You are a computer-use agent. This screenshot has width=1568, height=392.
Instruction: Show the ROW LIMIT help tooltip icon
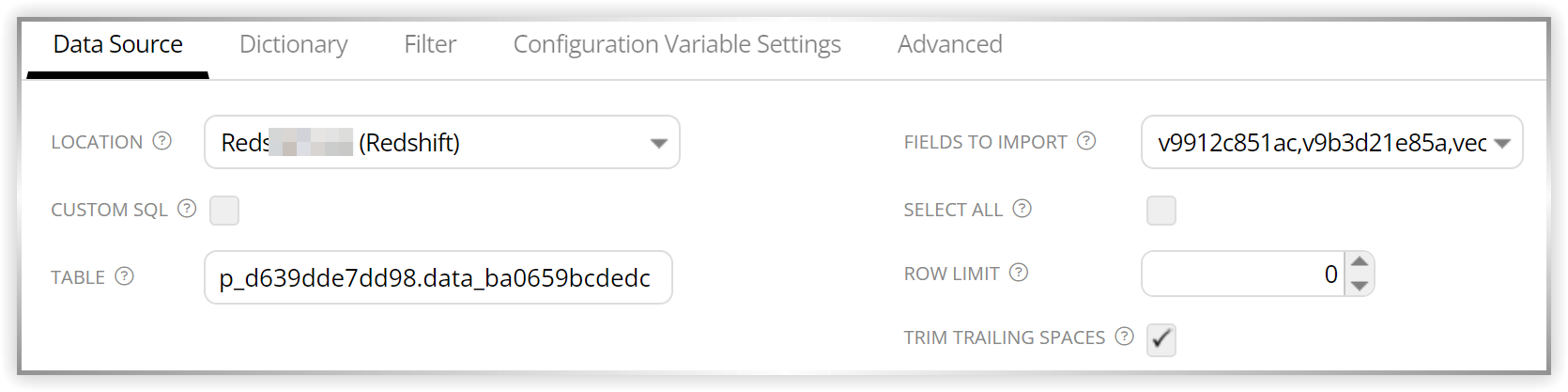pos(1019,273)
